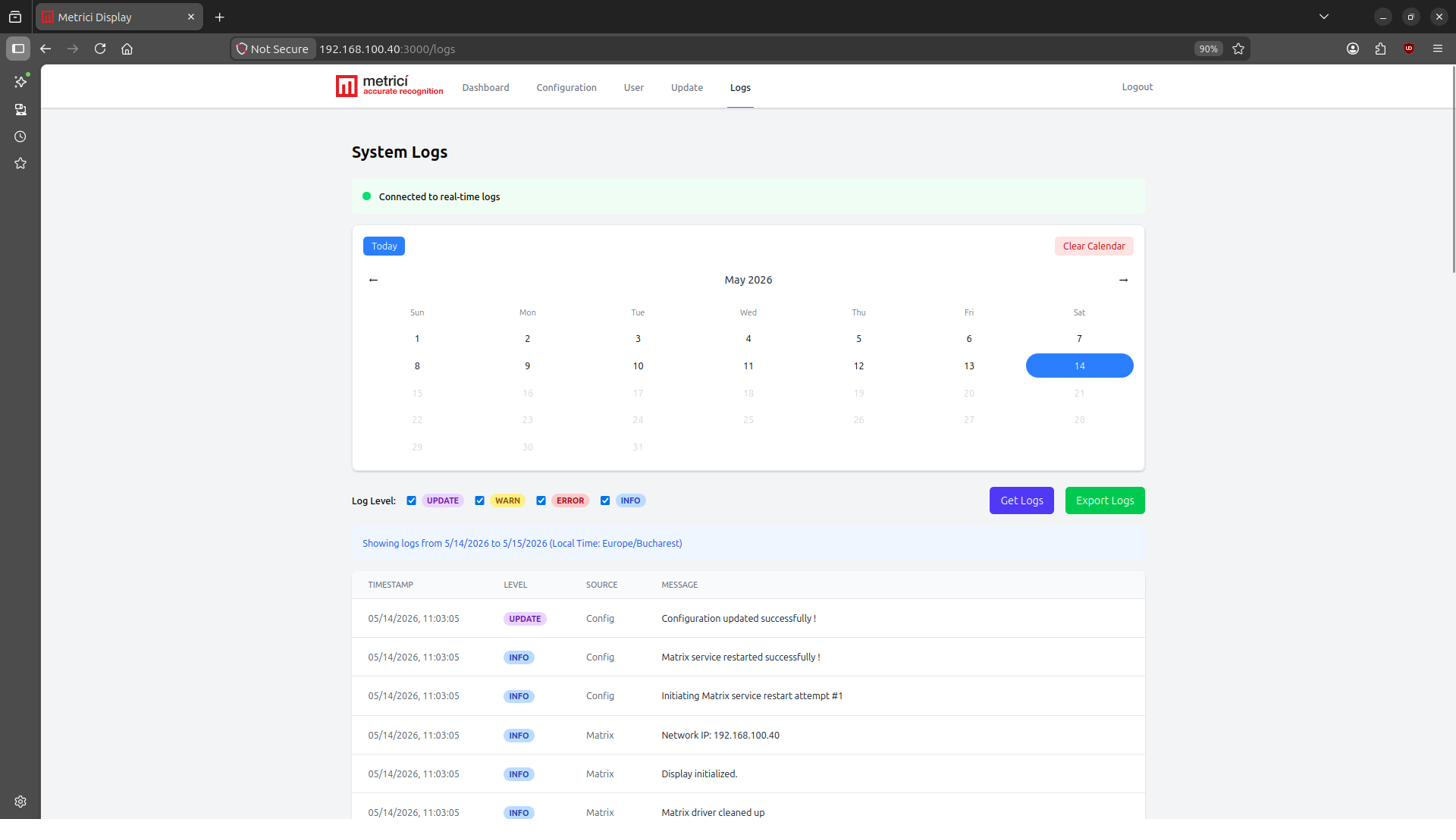Viewport: 1456px width, 840px height.
Task: Go to previous month with left arrow
Action: click(x=373, y=280)
